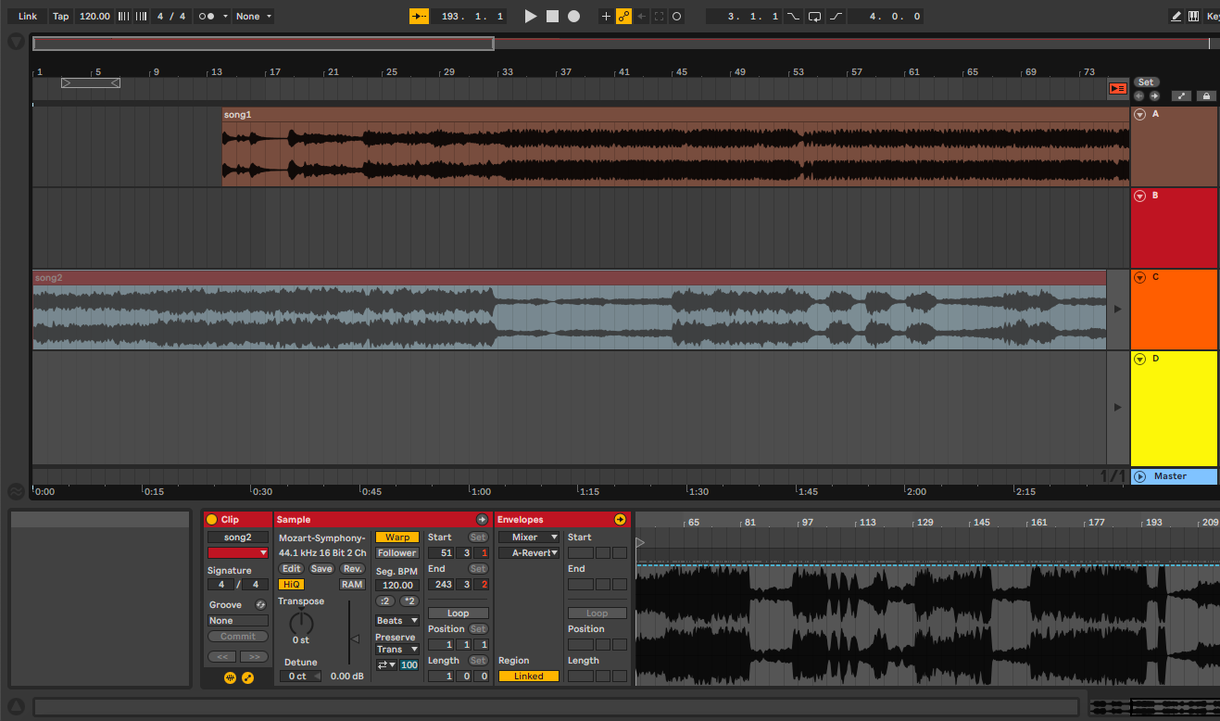Image resolution: width=1220 pixels, height=721 pixels.
Task: Open the clip color dropdown
Action: pos(238,553)
